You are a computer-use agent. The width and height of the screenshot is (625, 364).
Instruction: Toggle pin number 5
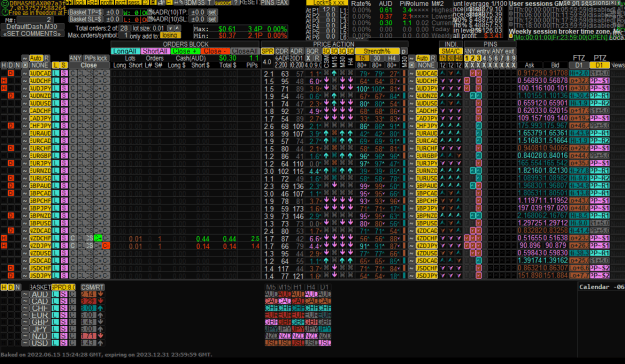[x=491, y=58]
